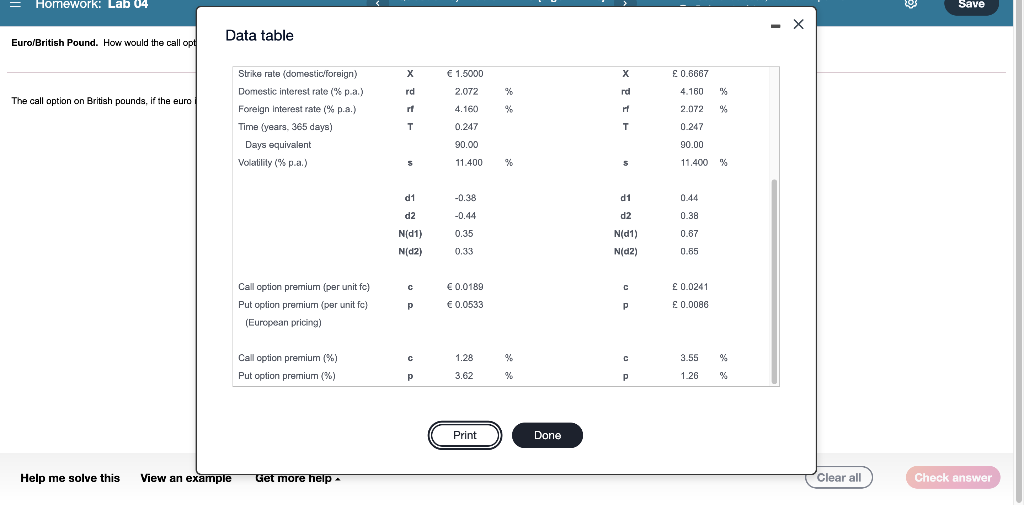Open the hamburger menu in the header
The image size is (1024, 505).
[16, 5]
